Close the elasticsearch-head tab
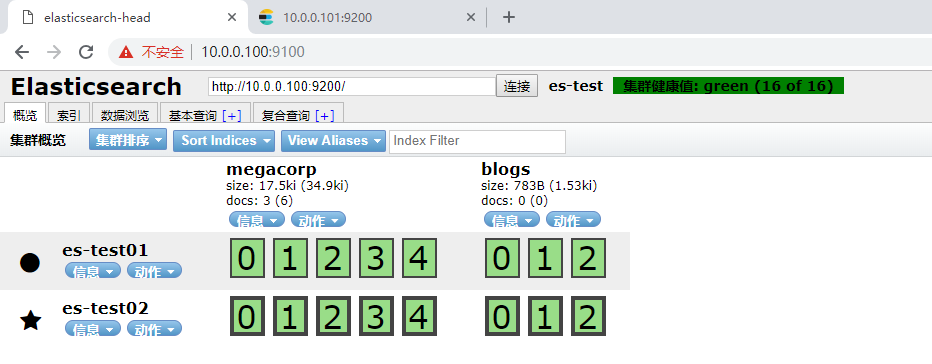 [x=232, y=17]
